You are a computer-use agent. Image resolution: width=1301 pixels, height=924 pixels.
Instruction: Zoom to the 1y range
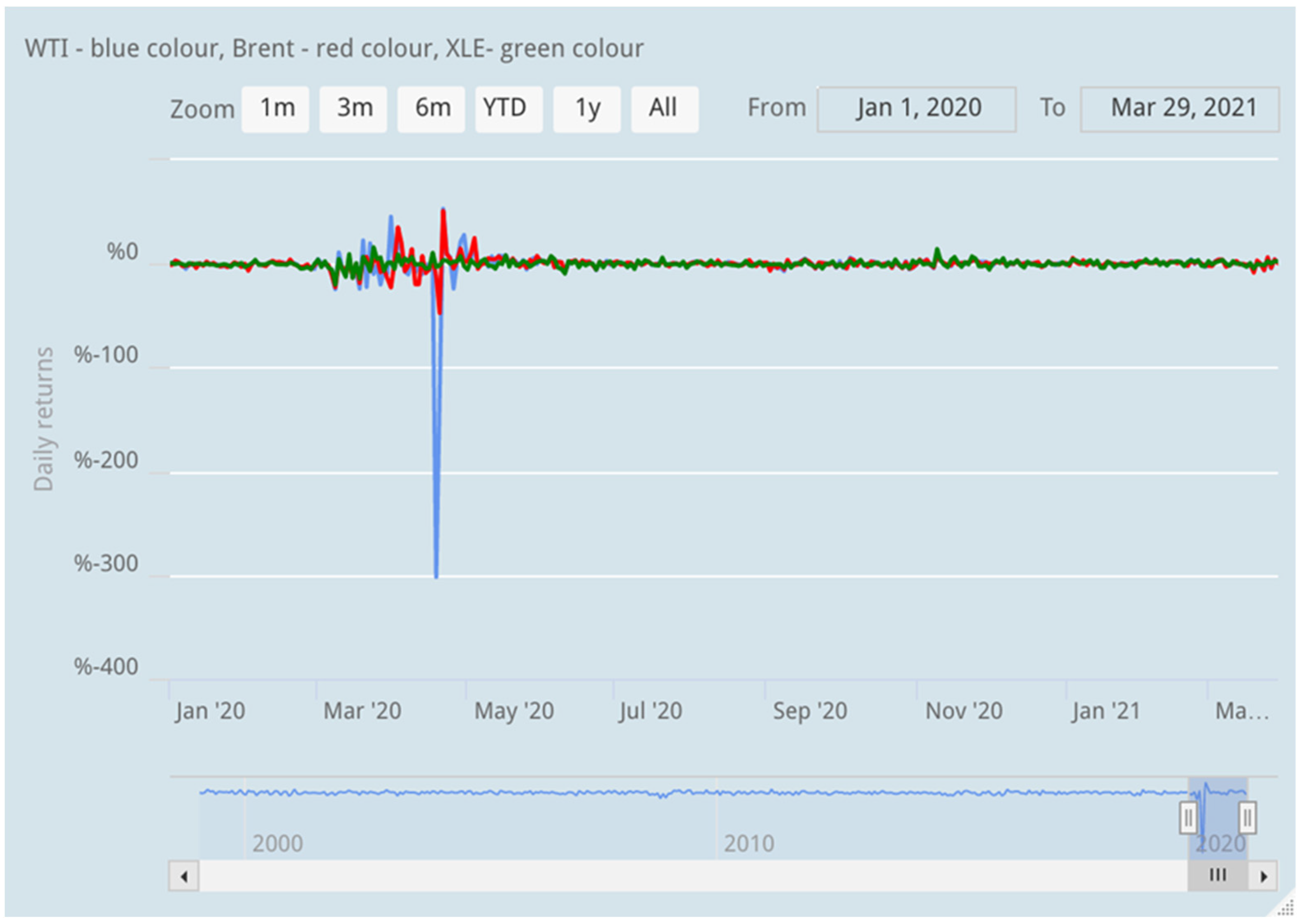coord(587,109)
